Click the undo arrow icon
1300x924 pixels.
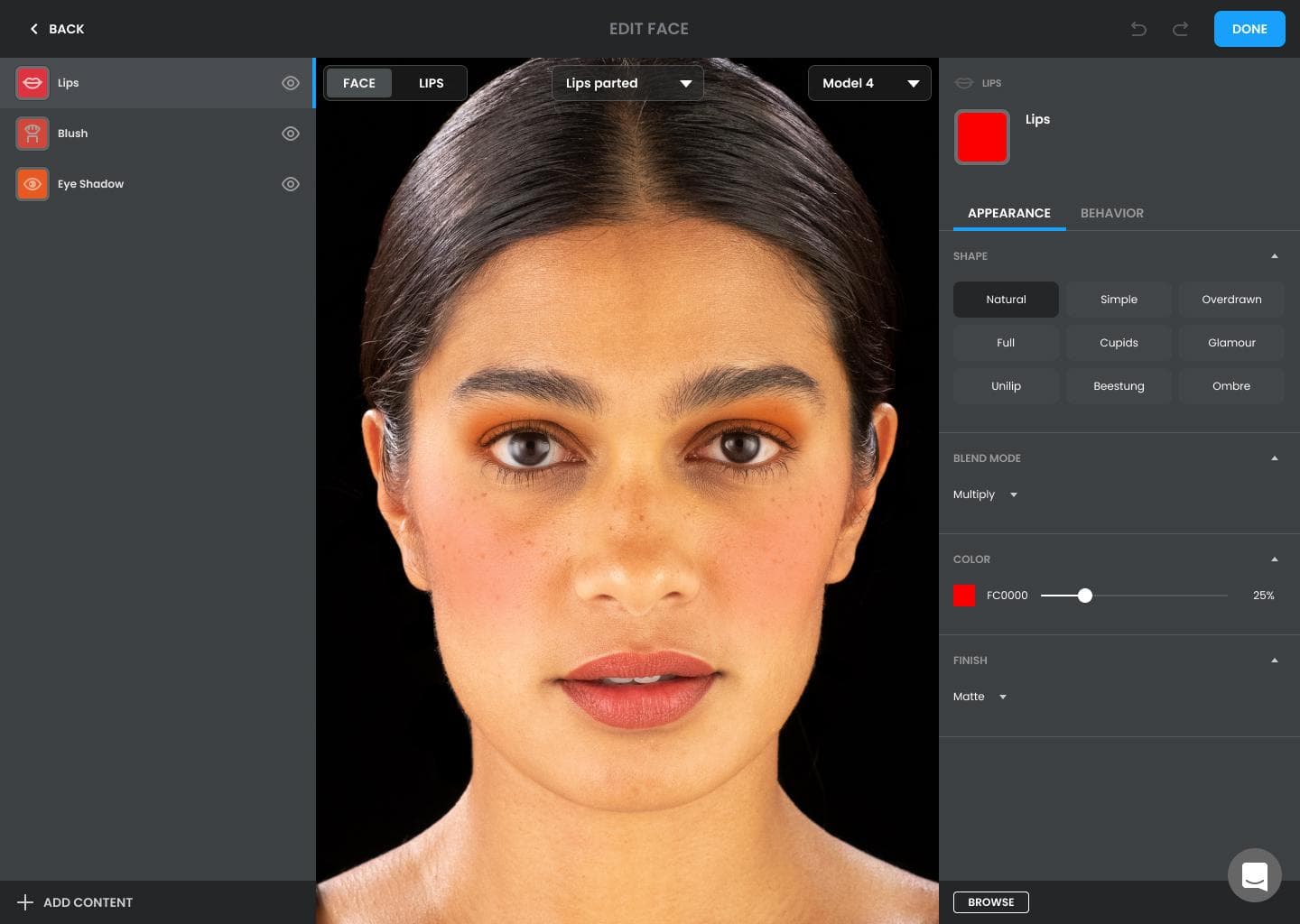(1138, 29)
